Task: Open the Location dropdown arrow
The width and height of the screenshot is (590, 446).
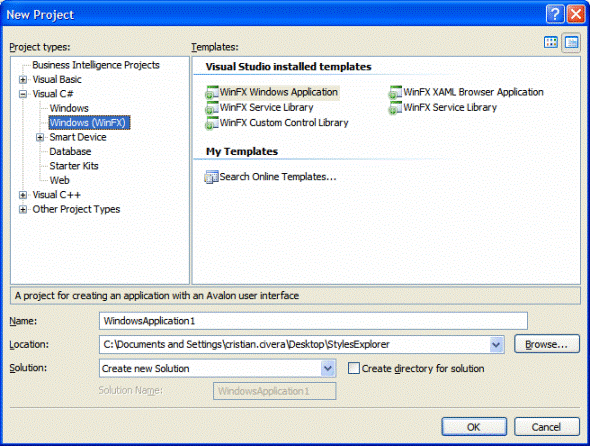Action: 496,344
